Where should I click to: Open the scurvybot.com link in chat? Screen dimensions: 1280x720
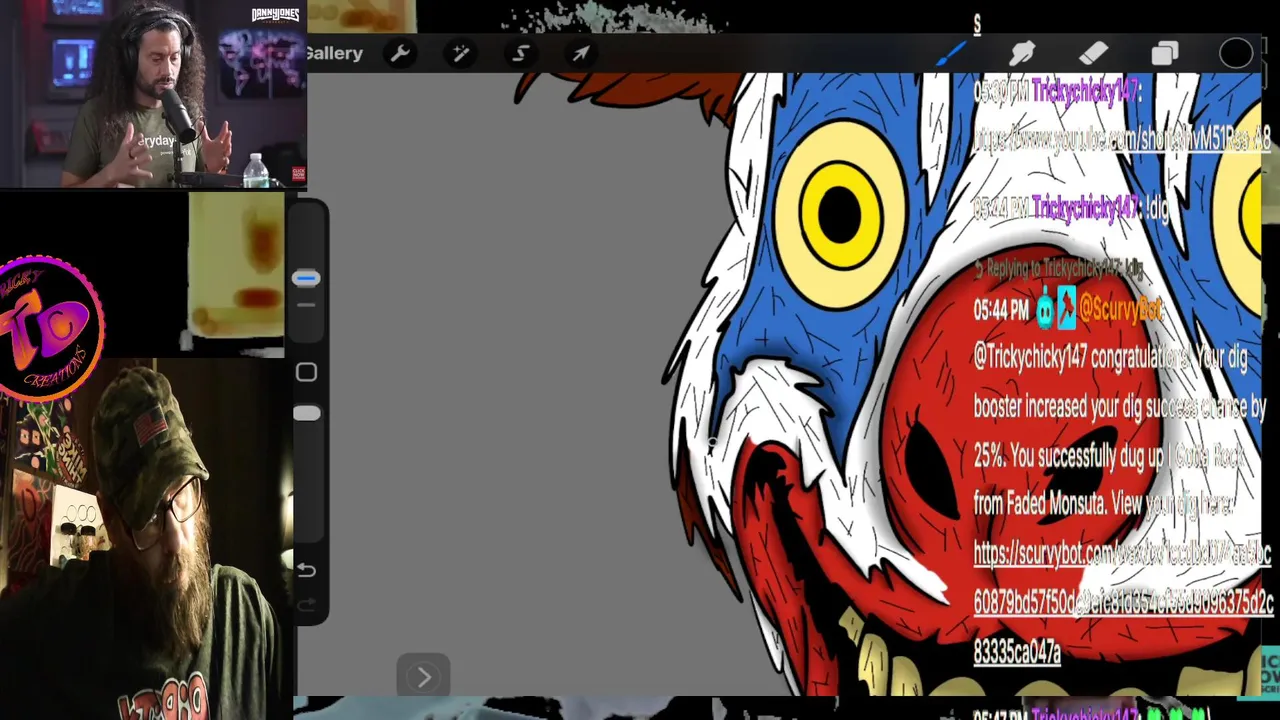(x=1122, y=602)
